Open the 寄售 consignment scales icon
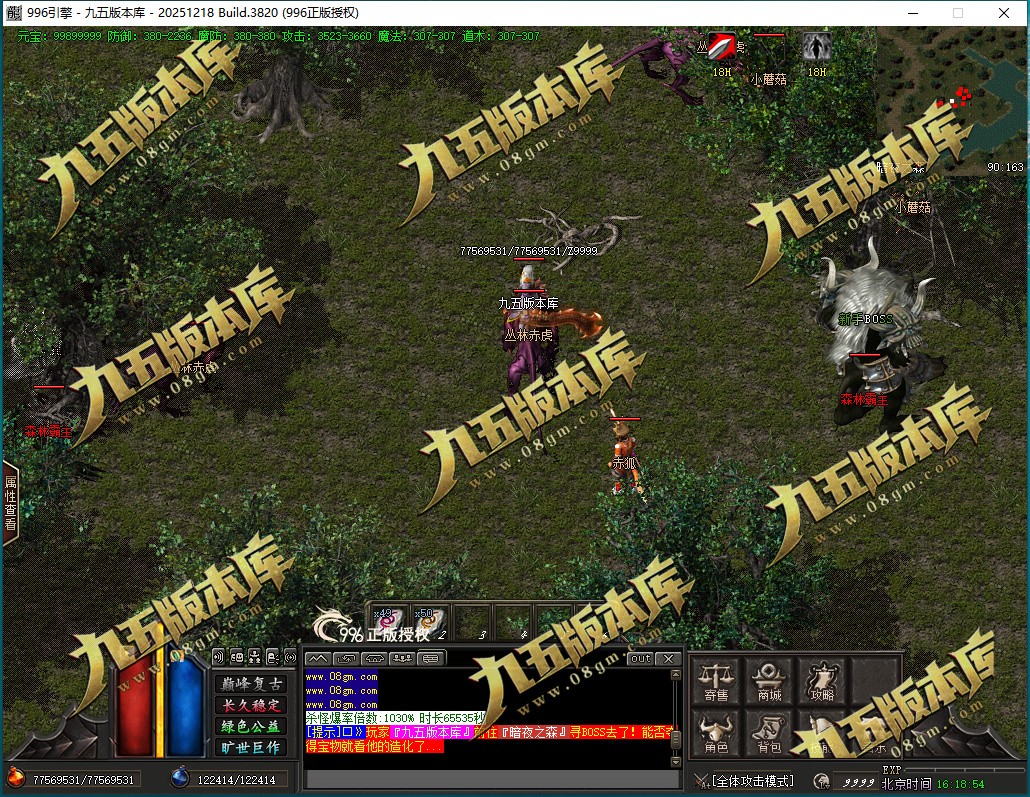 pos(716,681)
